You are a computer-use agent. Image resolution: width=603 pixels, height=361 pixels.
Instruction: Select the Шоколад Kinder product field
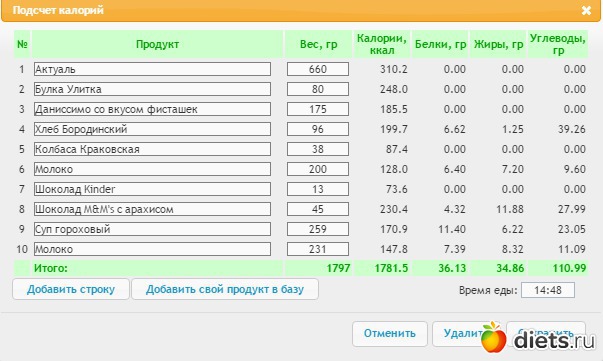click(152, 189)
